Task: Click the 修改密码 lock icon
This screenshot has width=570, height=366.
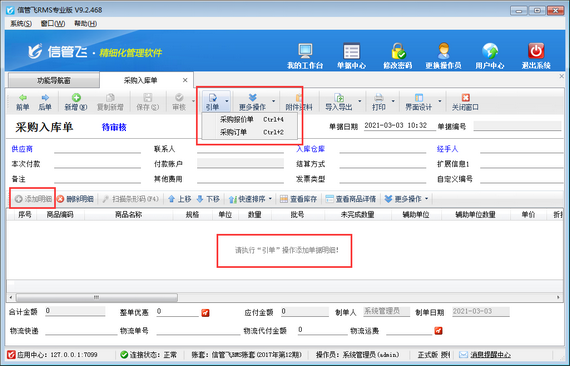Action: click(397, 51)
